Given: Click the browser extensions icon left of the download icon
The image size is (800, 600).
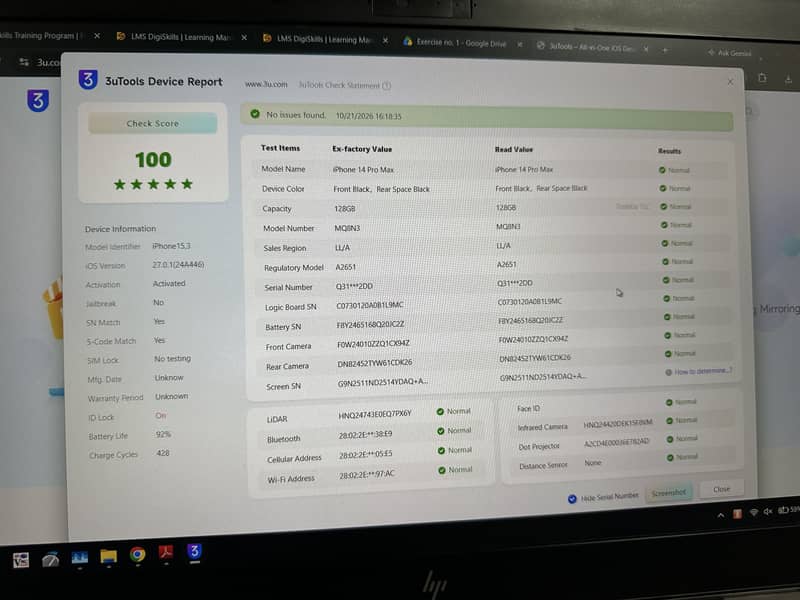Looking at the screenshot, I should [762, 78].
